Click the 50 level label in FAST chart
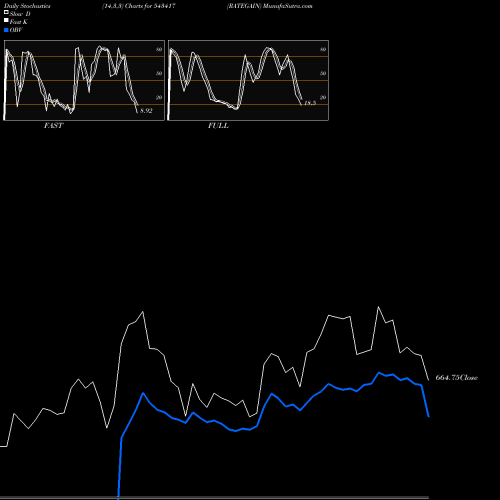The width and height of the screenshot is (500, 500). tap(159, 73)
